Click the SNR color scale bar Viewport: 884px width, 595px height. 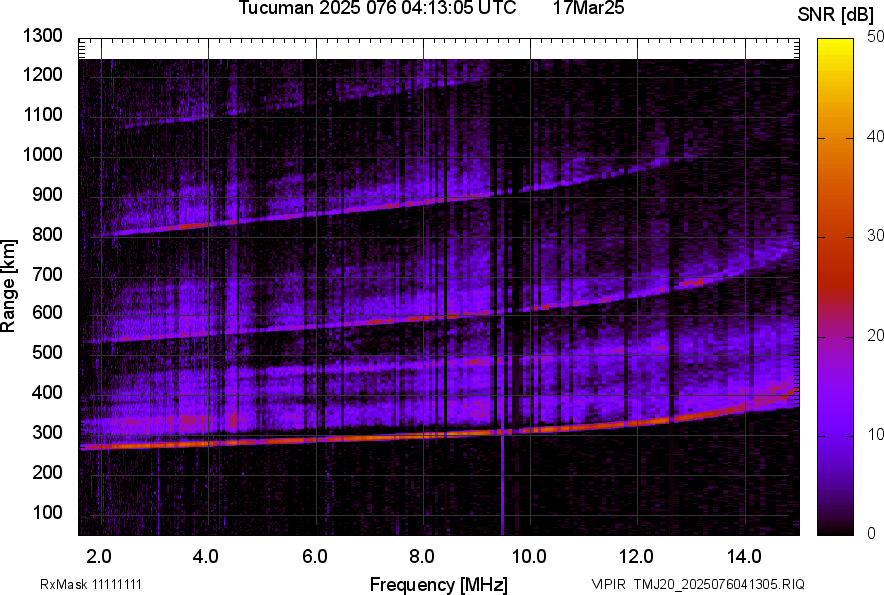[x=835, y=287]
